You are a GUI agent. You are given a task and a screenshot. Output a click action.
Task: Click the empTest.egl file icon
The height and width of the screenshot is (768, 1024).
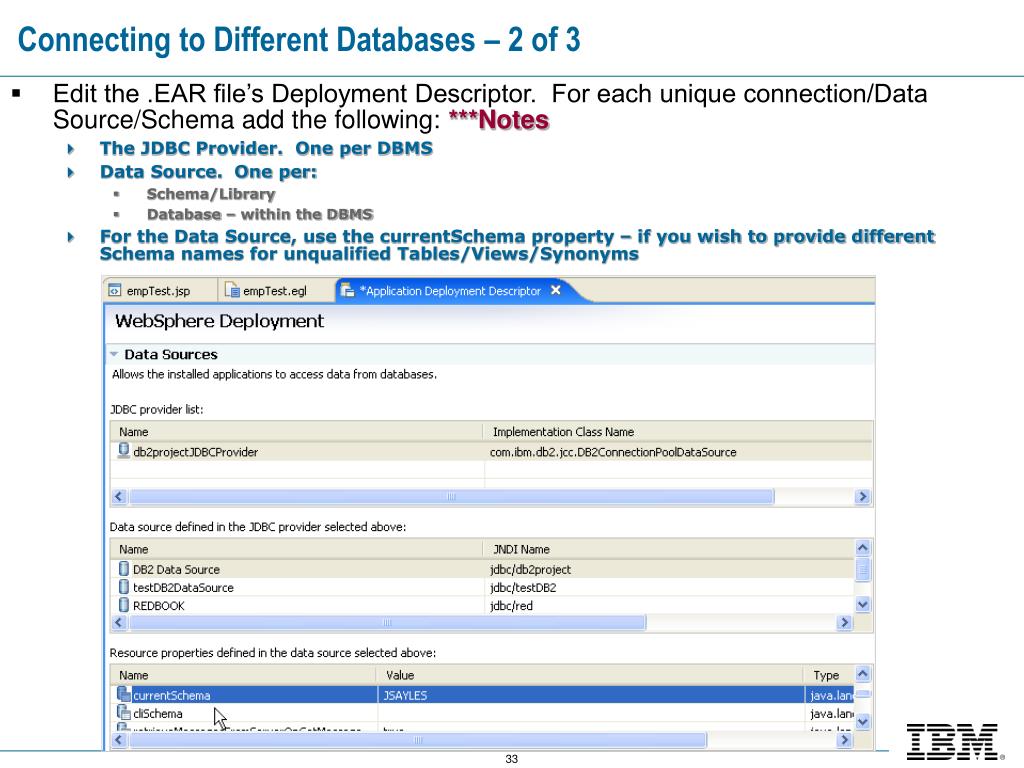click(232, 291)
